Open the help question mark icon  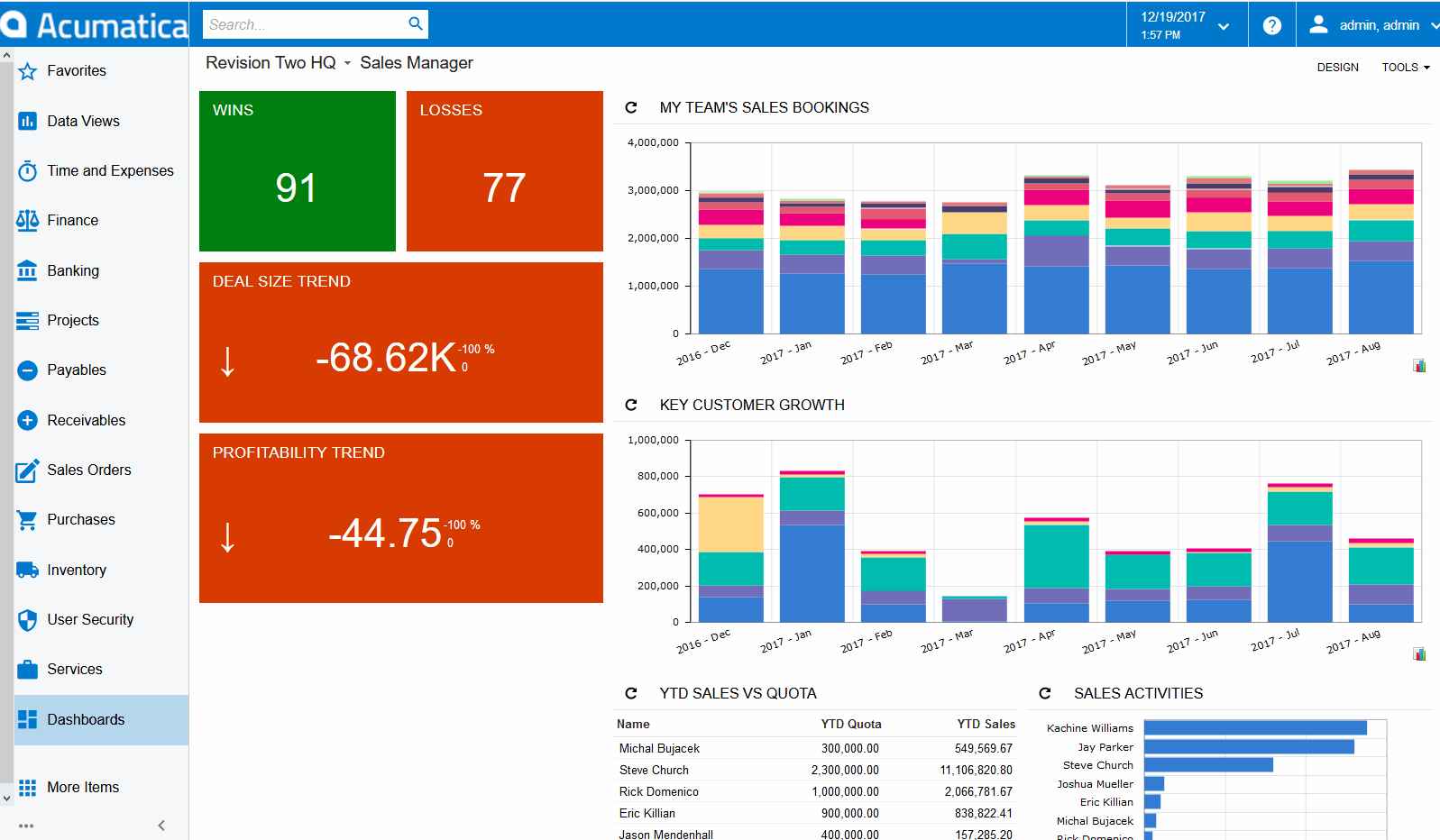tap(1272, 25)
